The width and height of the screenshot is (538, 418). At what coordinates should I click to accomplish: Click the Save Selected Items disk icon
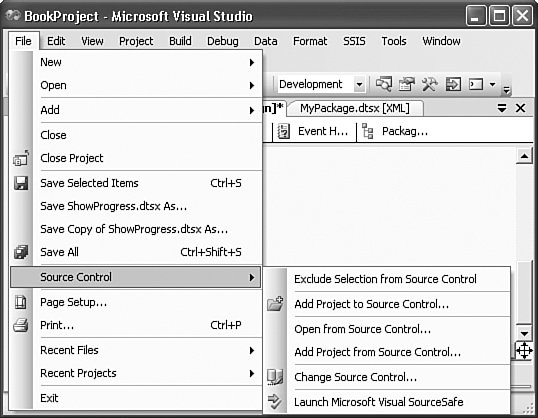(21, 183)
